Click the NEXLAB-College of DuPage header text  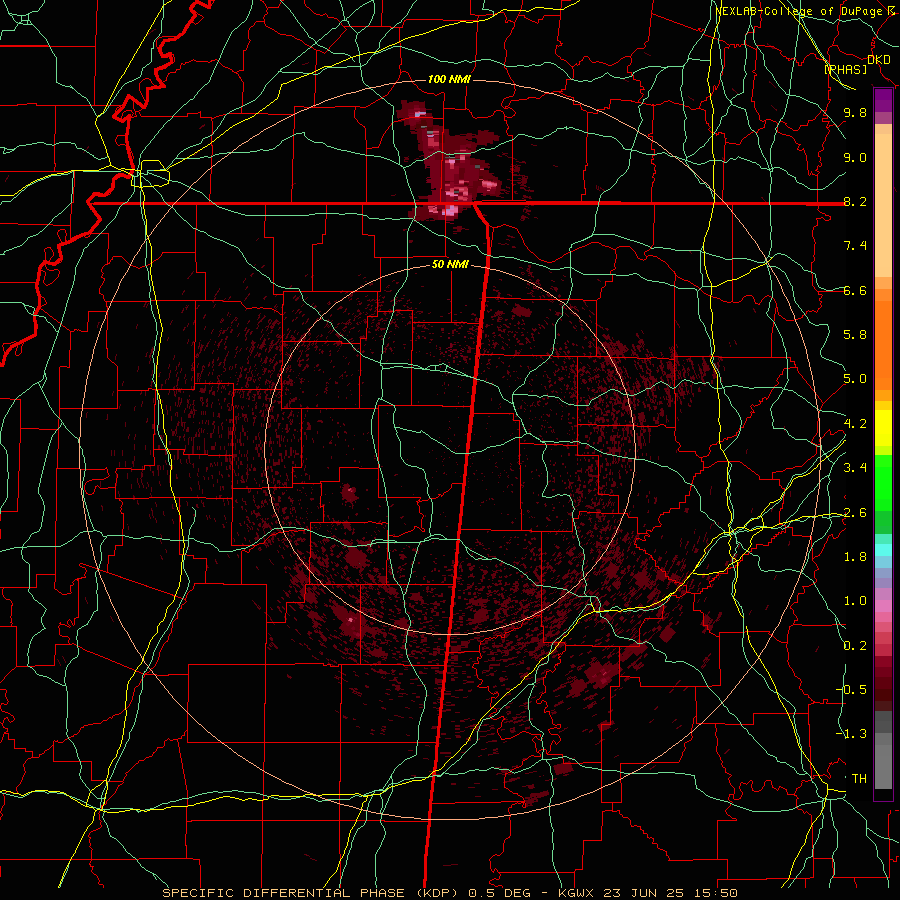(804, 11)
